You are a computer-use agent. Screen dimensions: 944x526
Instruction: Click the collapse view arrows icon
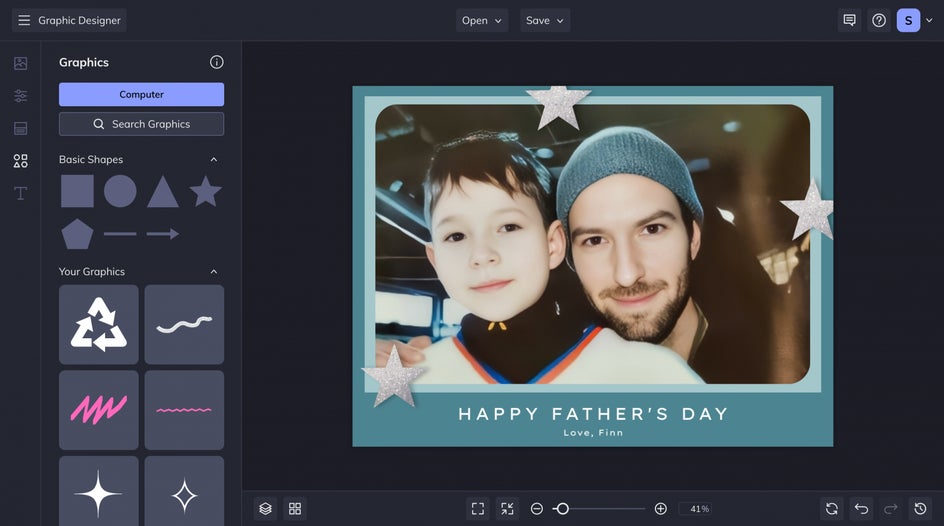508,509
